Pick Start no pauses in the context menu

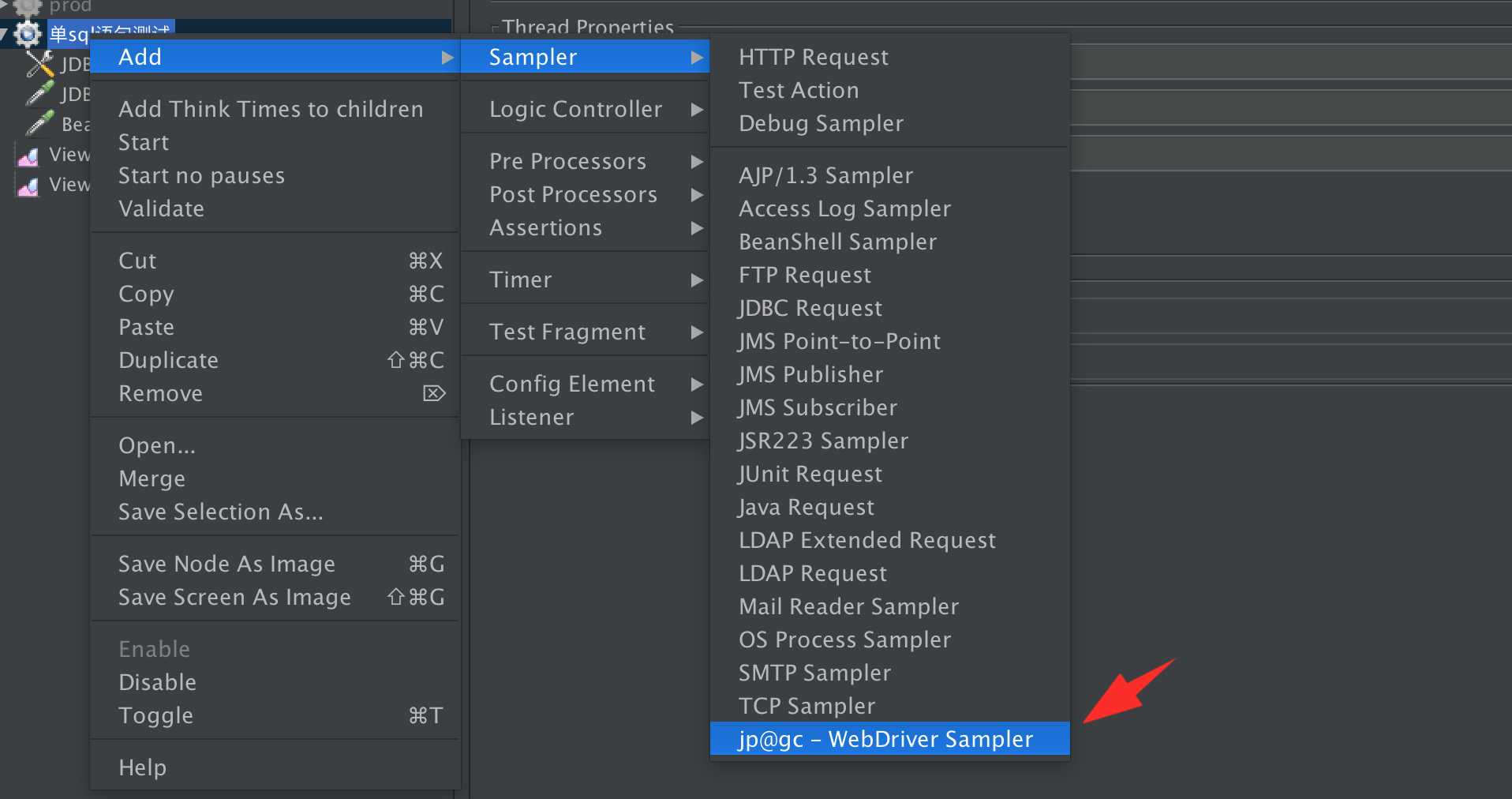pyautogui.click(x=201, y=175)
